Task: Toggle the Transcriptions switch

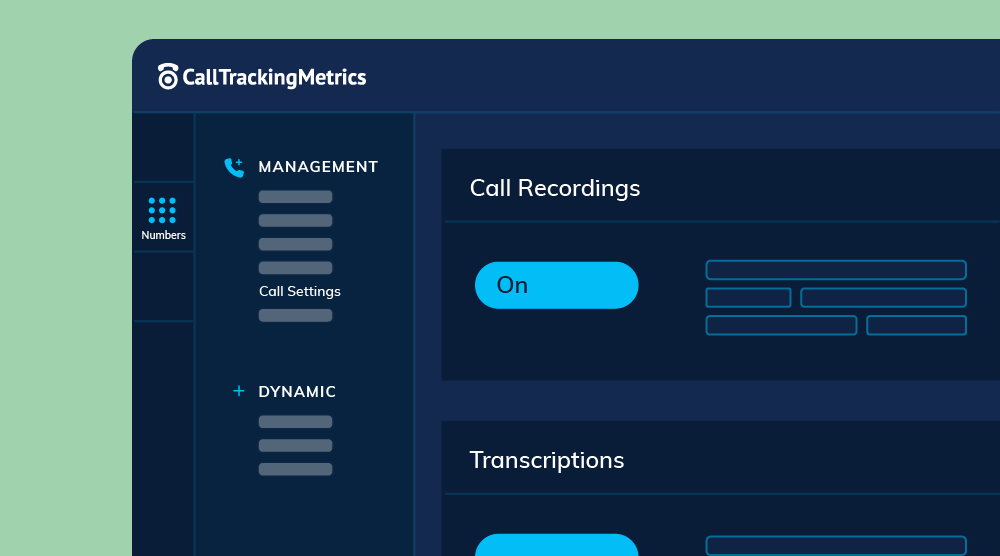Action: coord(556,545)
